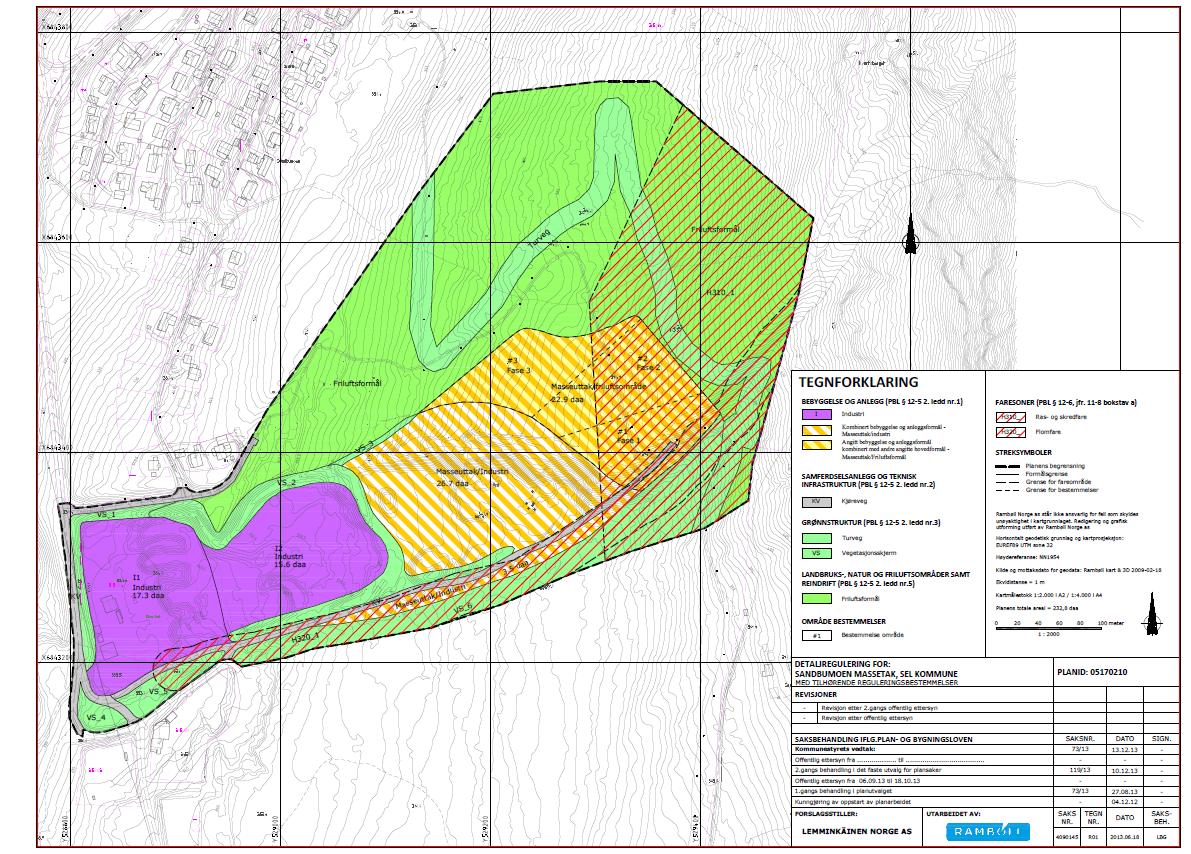Click the TEGNFORKLARING legend heading
The image size is (1191, 854).
(x=858, y=383)
